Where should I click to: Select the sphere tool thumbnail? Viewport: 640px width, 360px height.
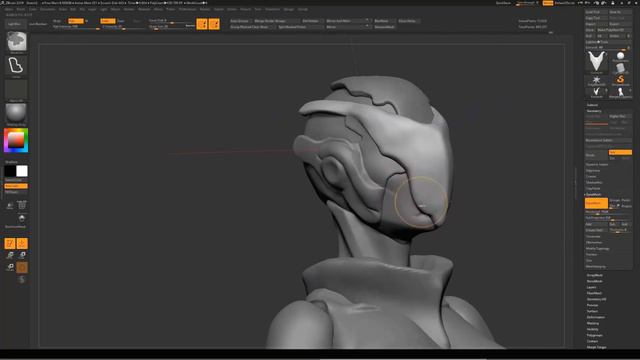point(620,56)
